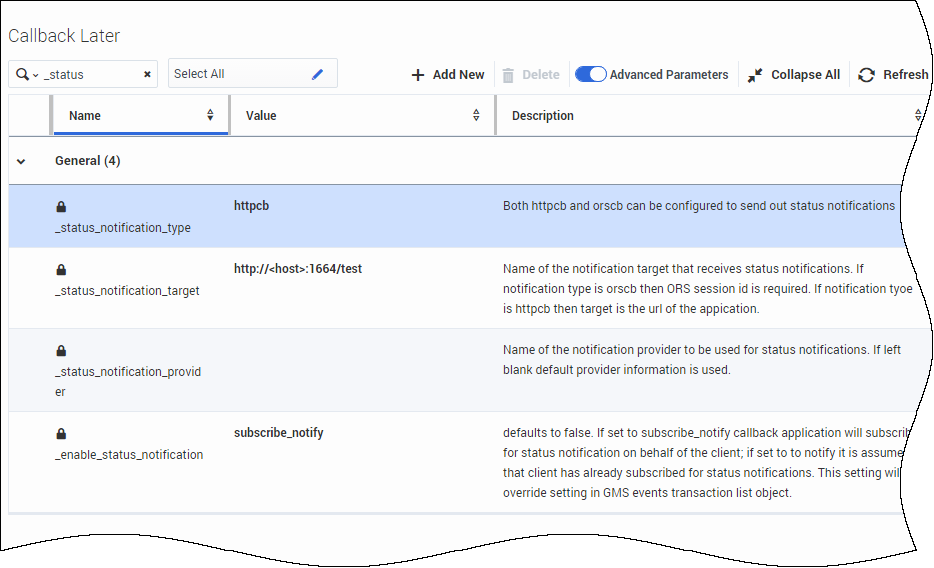
Task: Click the subscribe_notify value cell
Action: tap(278, 433)
